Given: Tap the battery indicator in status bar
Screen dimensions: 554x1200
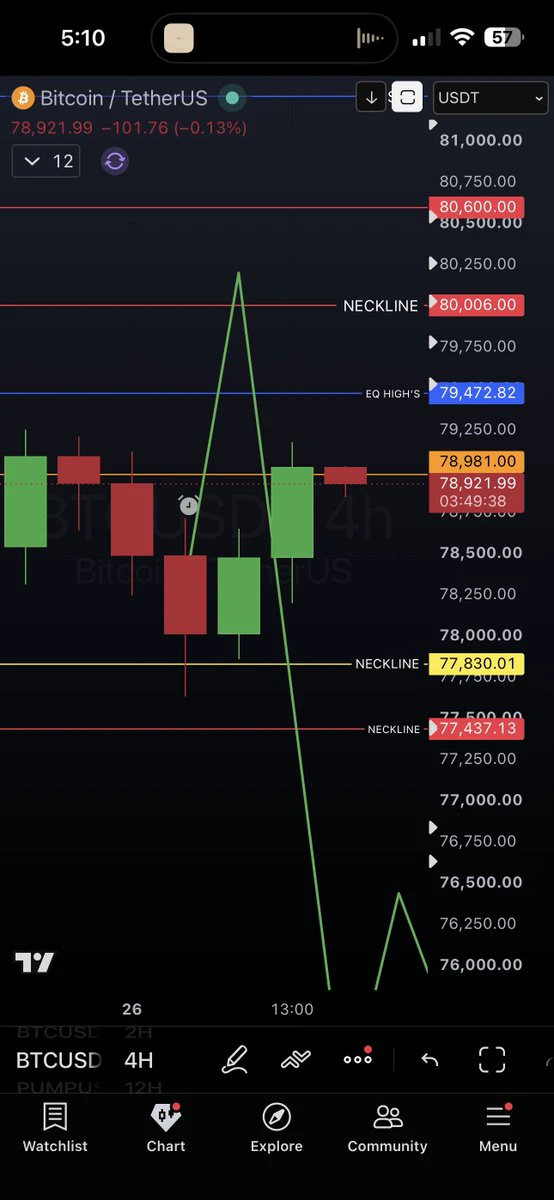Looking at the screenshot, I should pos(503,38).
